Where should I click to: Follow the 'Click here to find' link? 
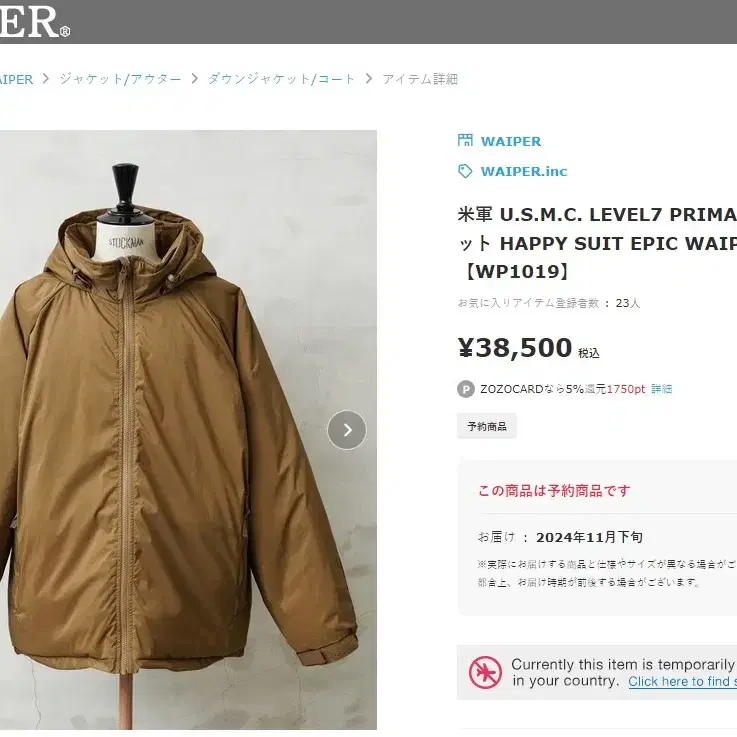pos(682,682)
